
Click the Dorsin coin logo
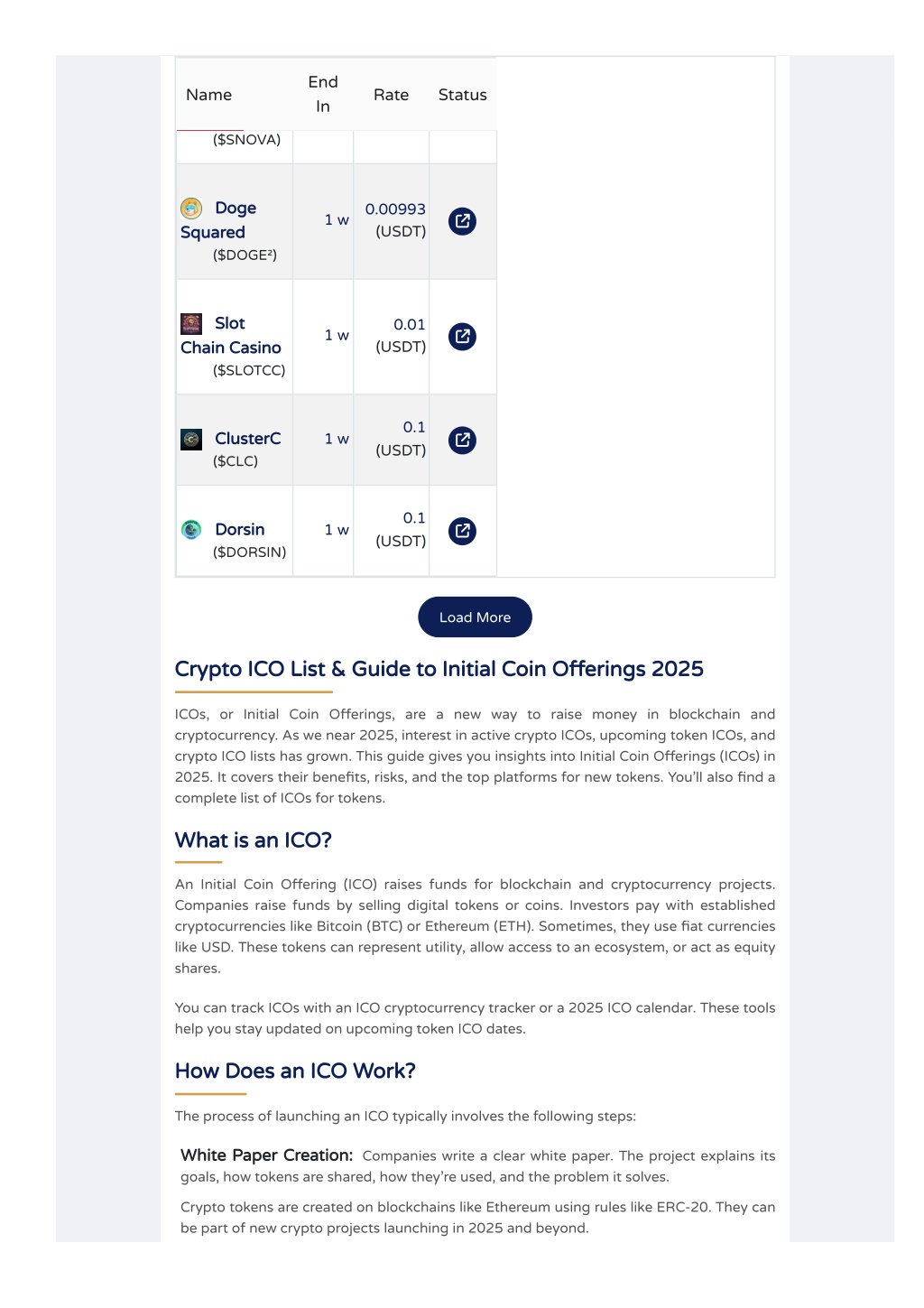(191, 530)
